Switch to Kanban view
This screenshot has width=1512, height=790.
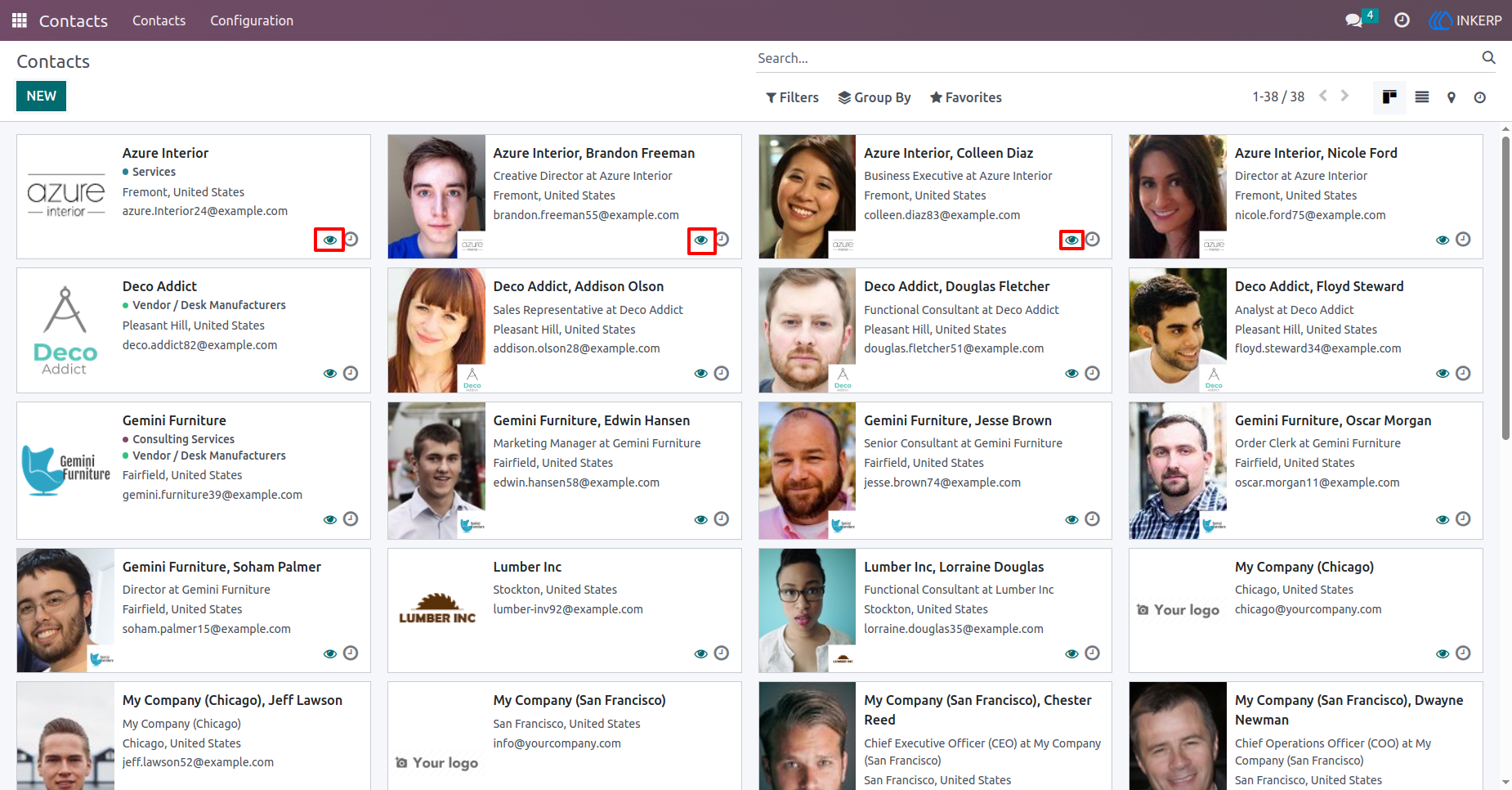(x=1389, y=97)
